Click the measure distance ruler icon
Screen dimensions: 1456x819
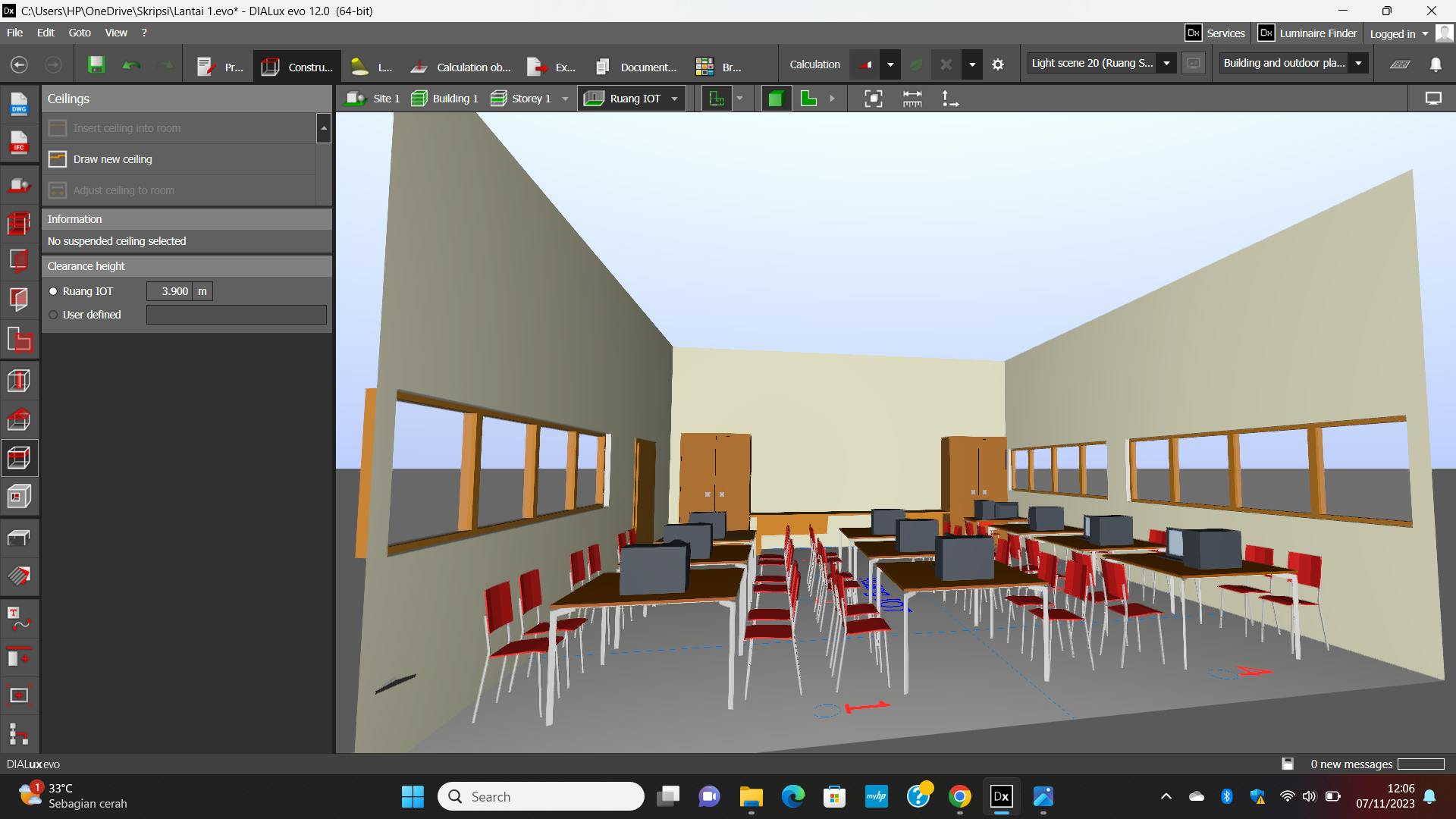click(x=912, y=99)
